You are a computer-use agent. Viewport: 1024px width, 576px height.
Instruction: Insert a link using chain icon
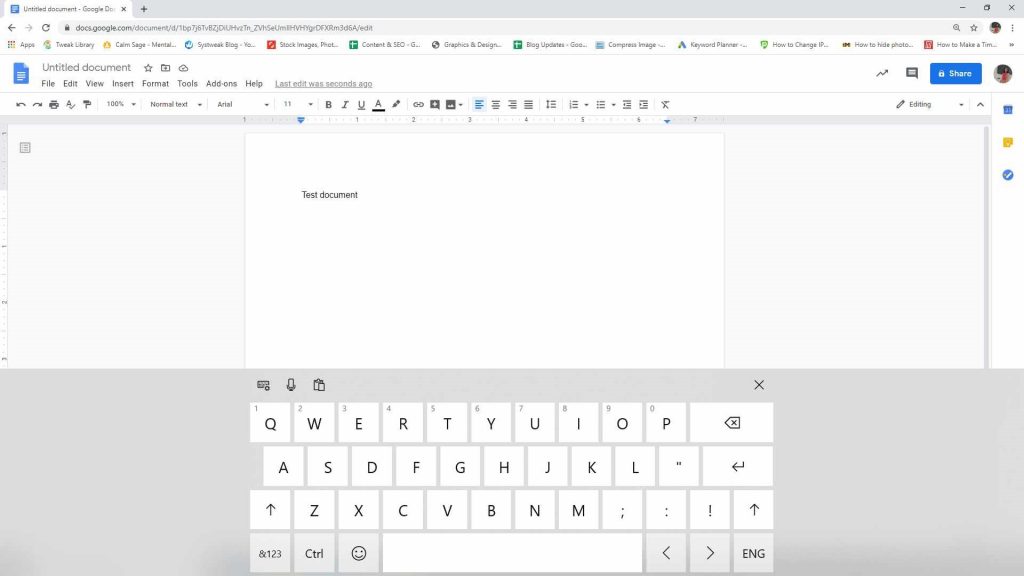[418, 104]
